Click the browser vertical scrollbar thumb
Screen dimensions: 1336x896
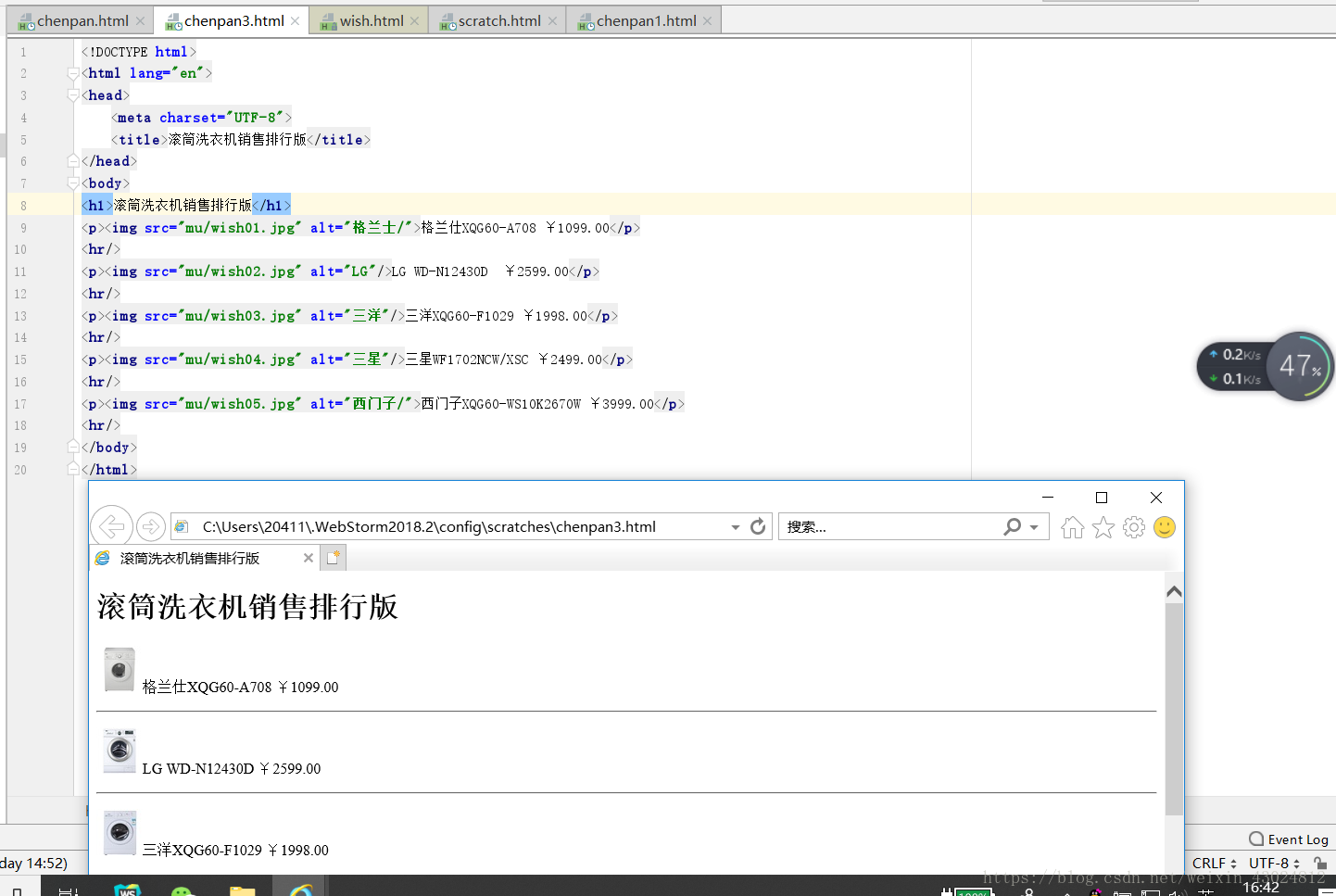click(x=1174, y=709)
